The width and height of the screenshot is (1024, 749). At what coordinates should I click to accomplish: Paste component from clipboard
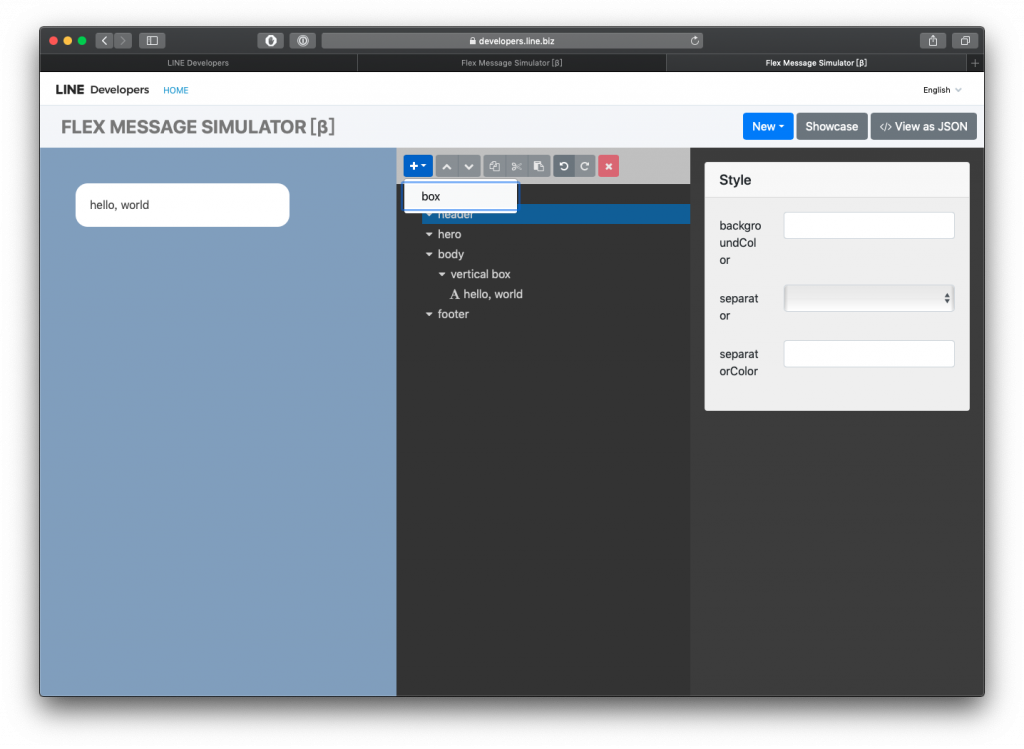point(539,166)
